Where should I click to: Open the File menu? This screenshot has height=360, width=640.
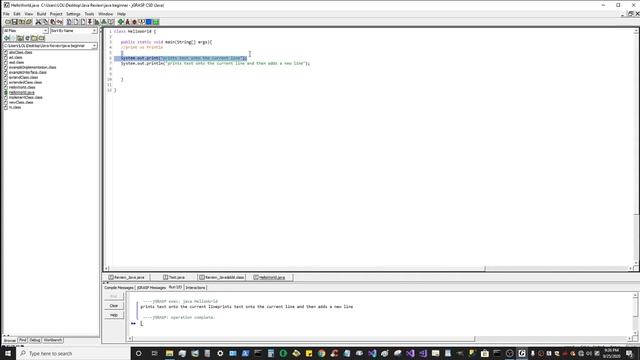point(6,14)
